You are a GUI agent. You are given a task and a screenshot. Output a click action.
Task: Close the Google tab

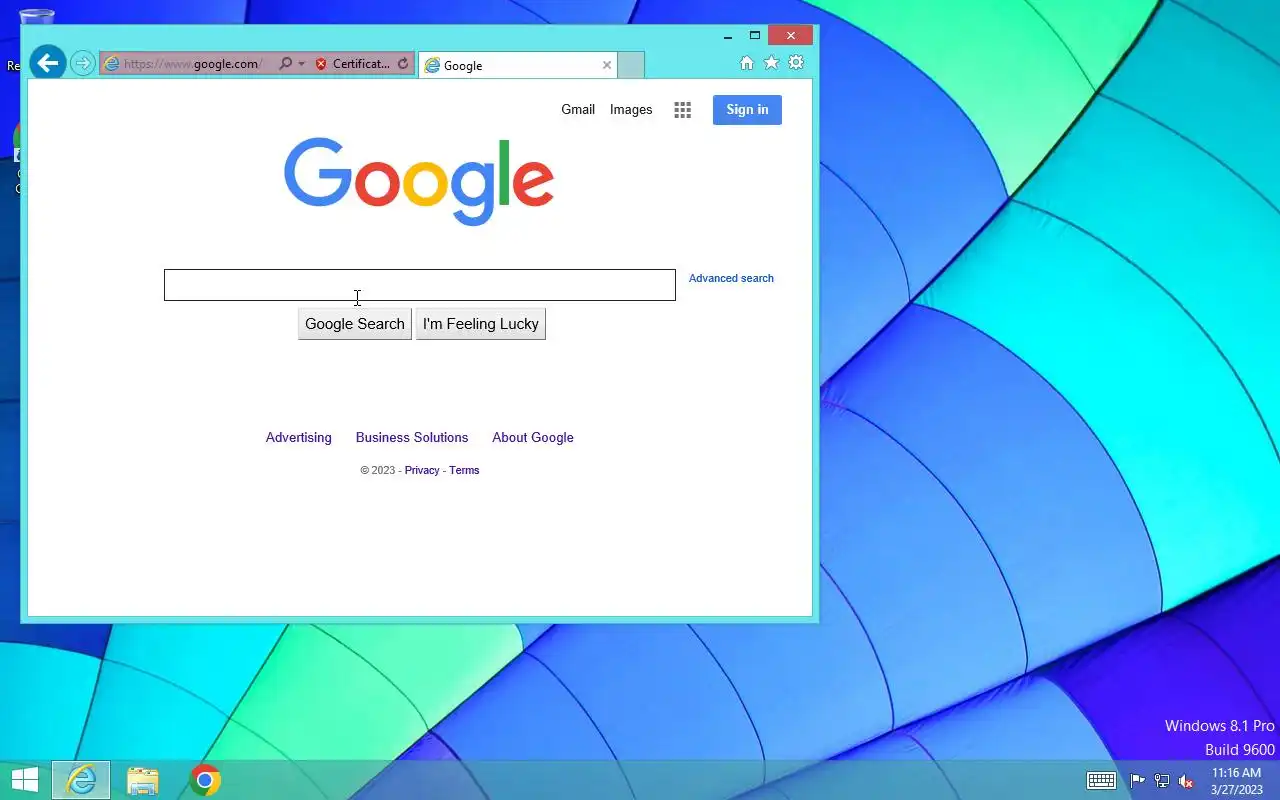coord(606,65)
